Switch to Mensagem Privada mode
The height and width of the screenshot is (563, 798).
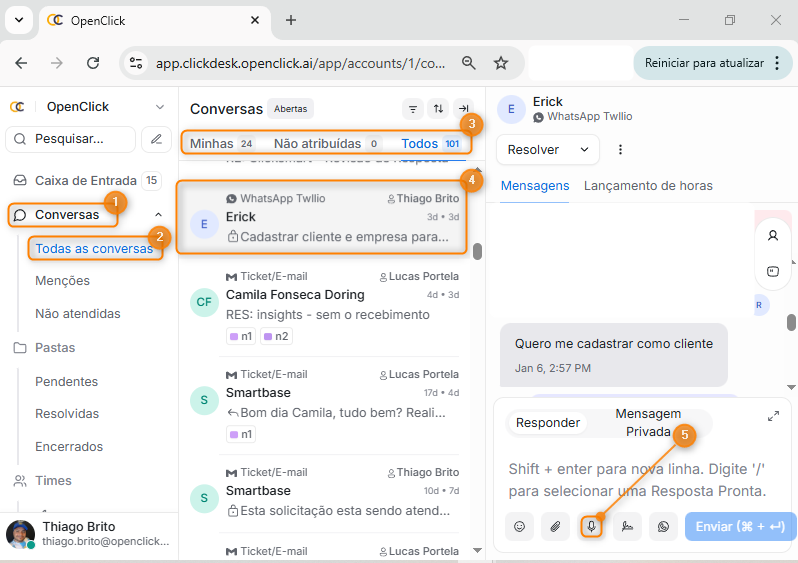tap(648, 422)
